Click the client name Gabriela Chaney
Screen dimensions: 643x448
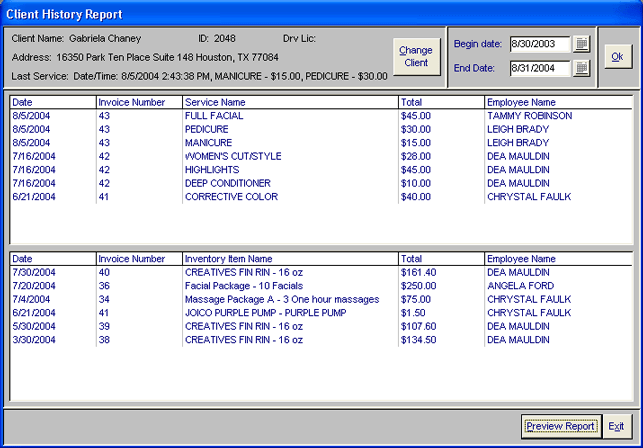(105, 39)
